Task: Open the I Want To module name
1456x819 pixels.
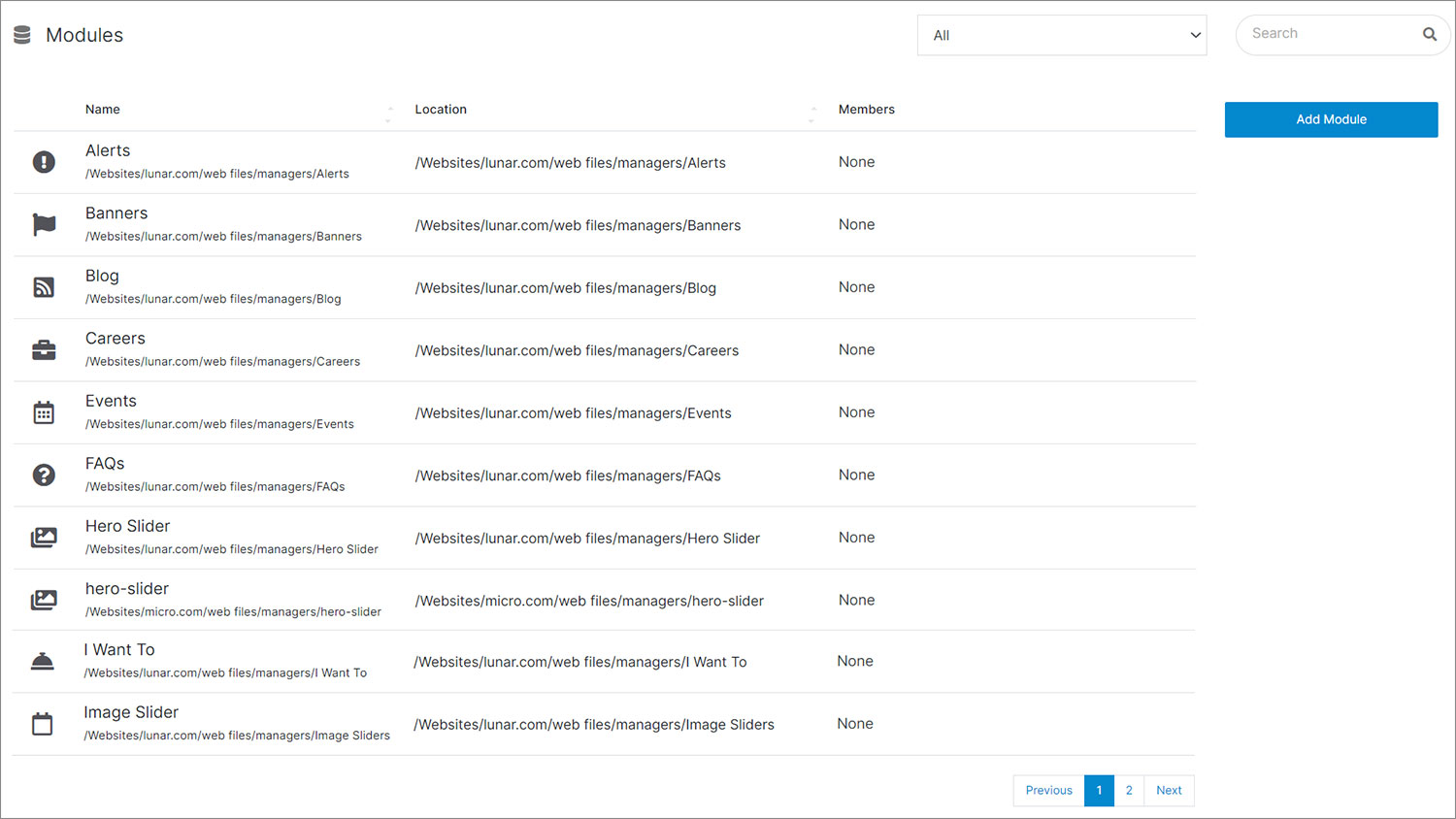Action: click(119, 650)
